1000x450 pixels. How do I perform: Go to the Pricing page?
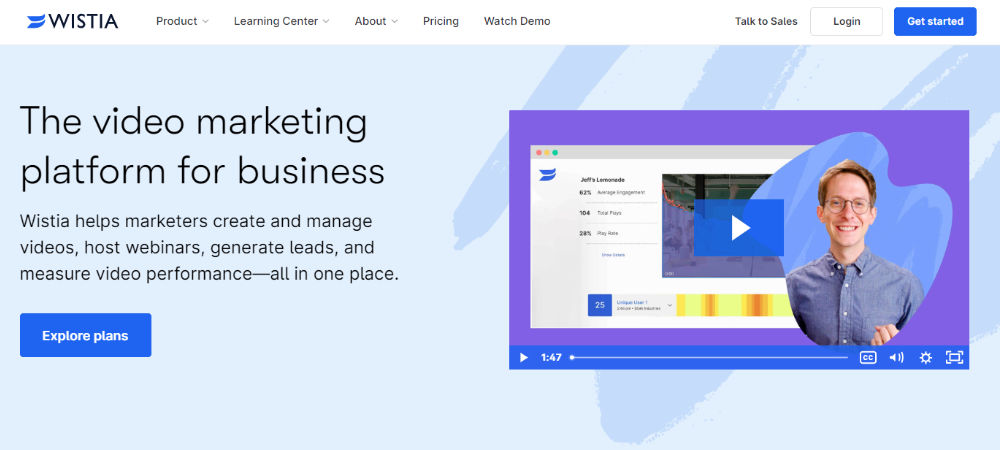tap(441, 21)
